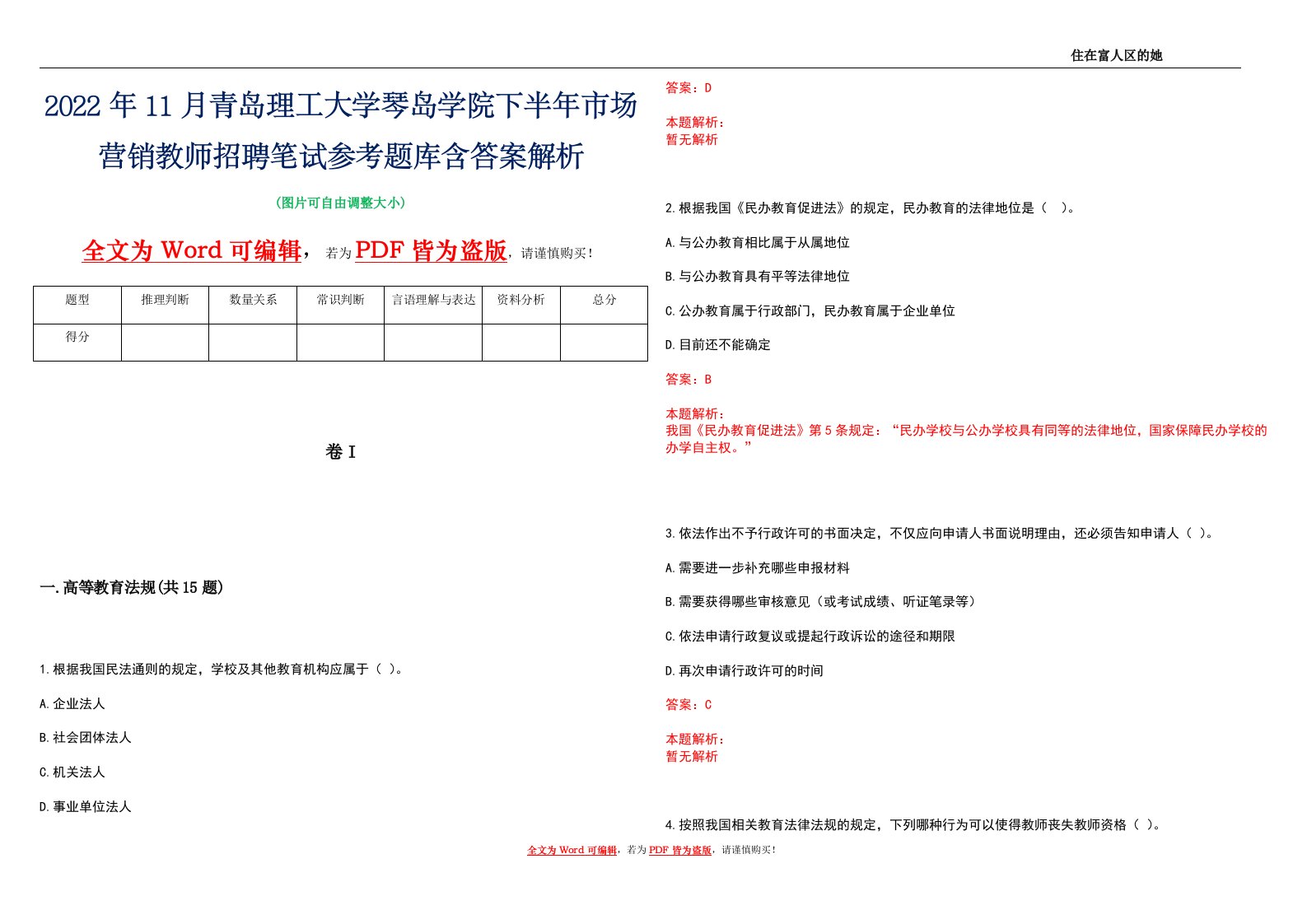Click the title line 营销教师招聘笔试参考题库含答案解析

[x=341, y=156]
